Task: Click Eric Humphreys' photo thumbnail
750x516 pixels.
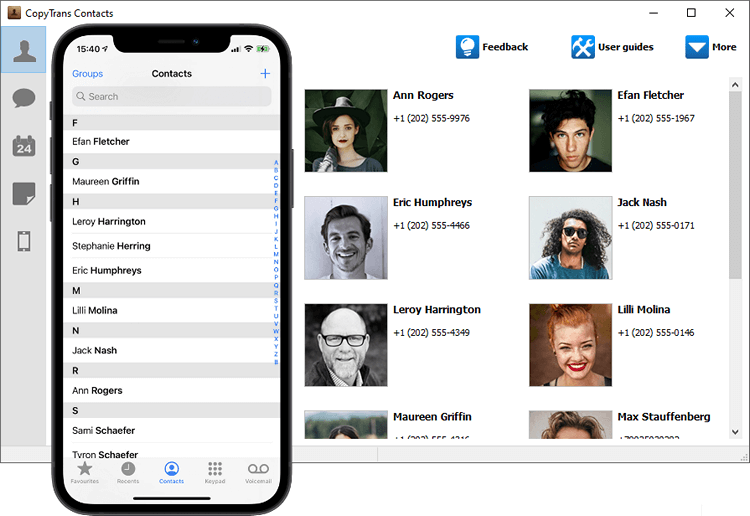Action: pyautogui.click(x=346, y=238)
